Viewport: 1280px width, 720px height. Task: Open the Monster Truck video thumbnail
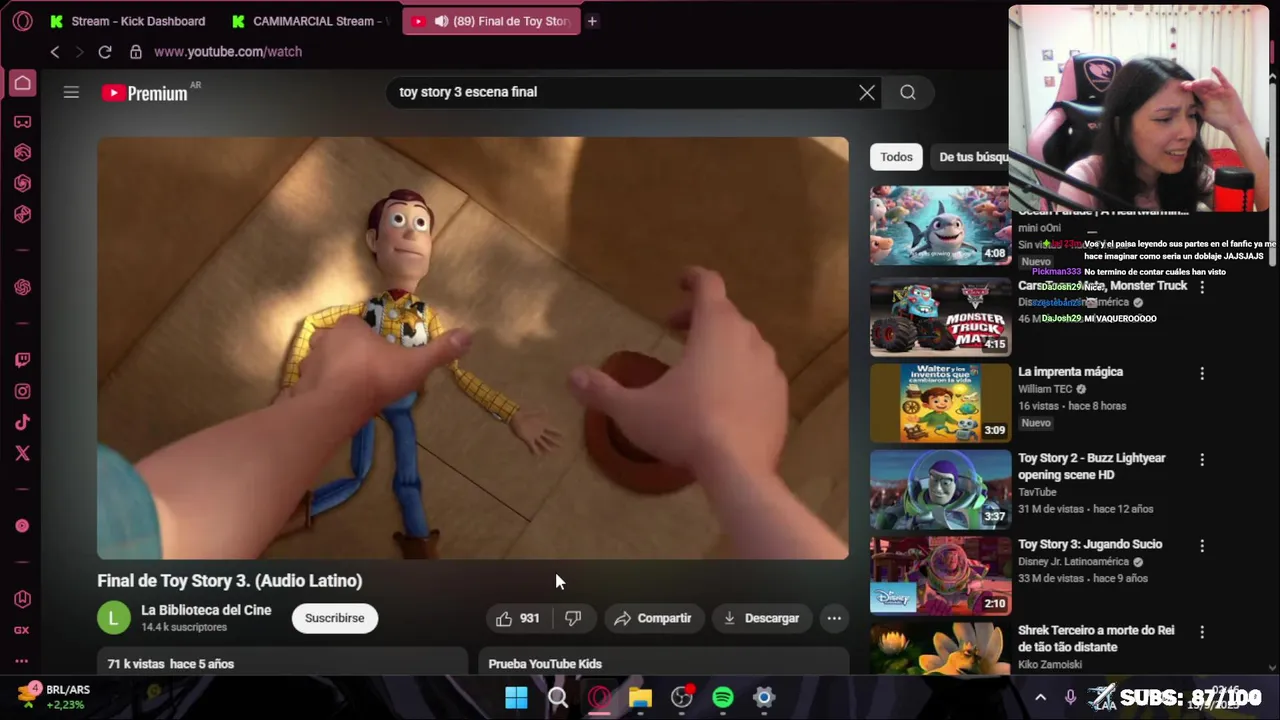point(940,316)
